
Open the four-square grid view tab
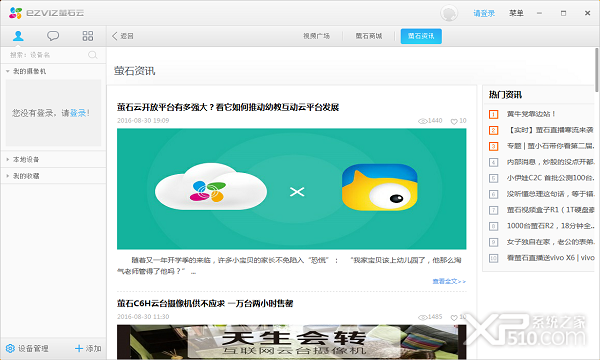(88, 36)
